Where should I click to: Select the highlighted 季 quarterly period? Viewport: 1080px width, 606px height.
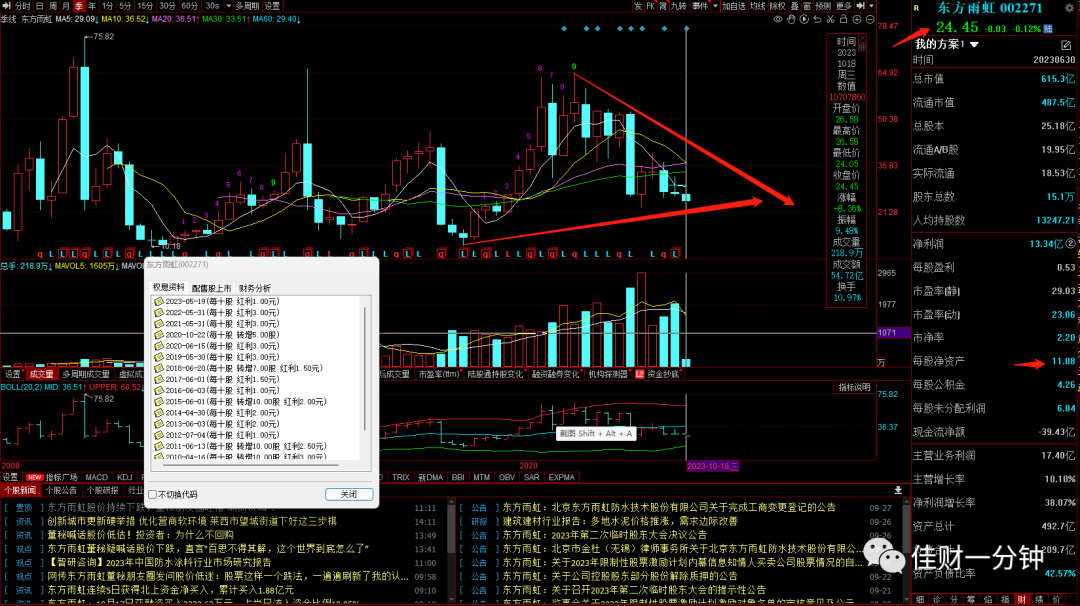point(79,6)
